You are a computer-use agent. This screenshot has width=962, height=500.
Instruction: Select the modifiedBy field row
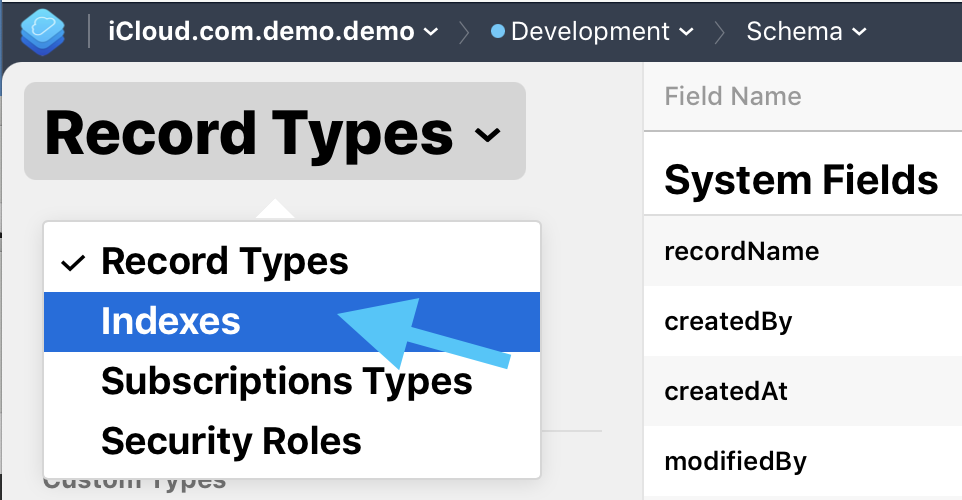[x=803, y=461]
